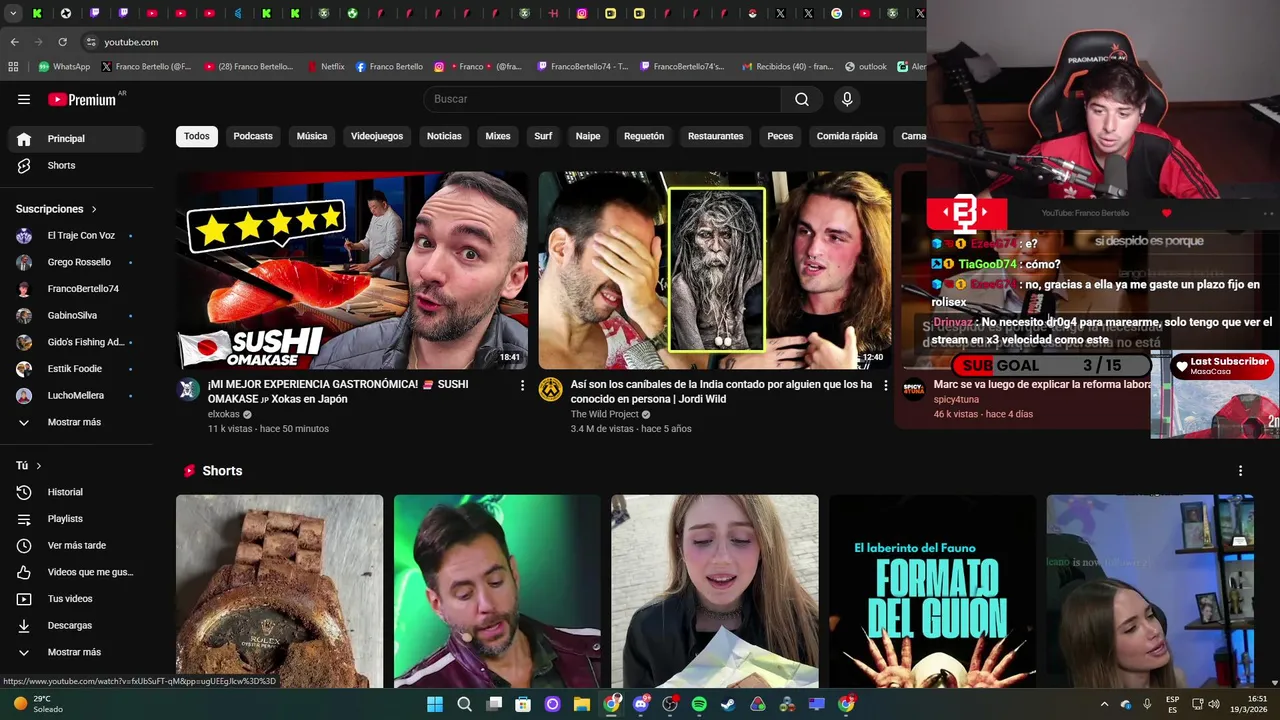Play the Sushi Omakase video thumbnail
This screenshot has height=720, width=1280.
click(x=352, y=270)
